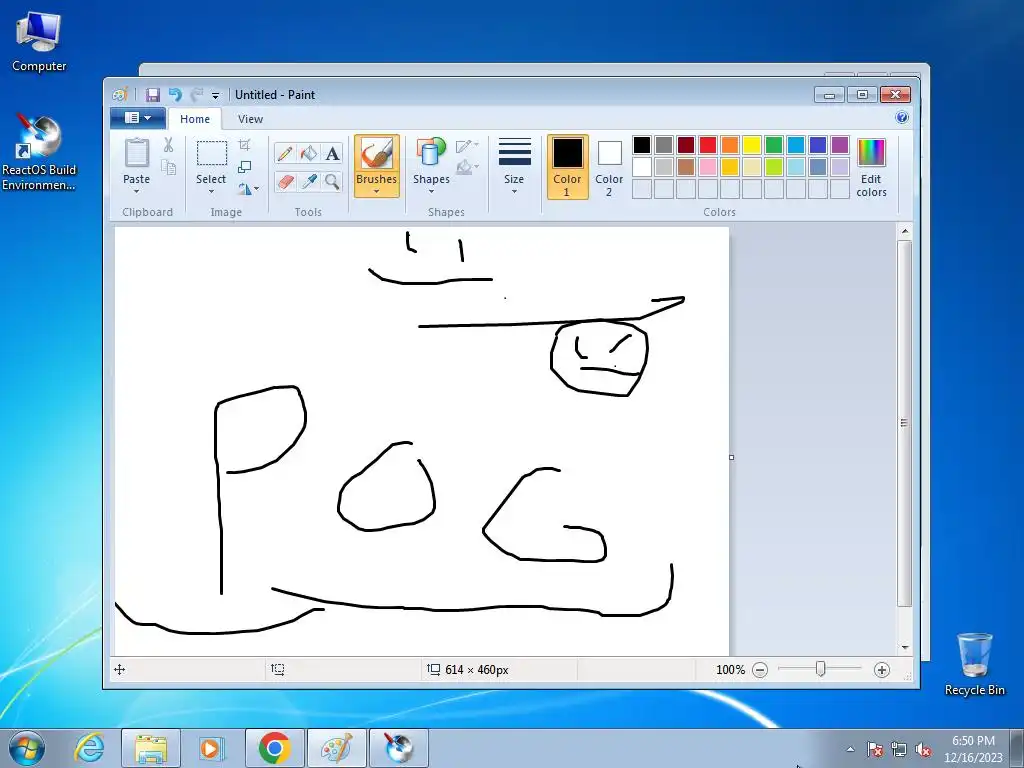
Task: Activate the Color 2 button
Action: pyautogui.click(x=609, y=167)
